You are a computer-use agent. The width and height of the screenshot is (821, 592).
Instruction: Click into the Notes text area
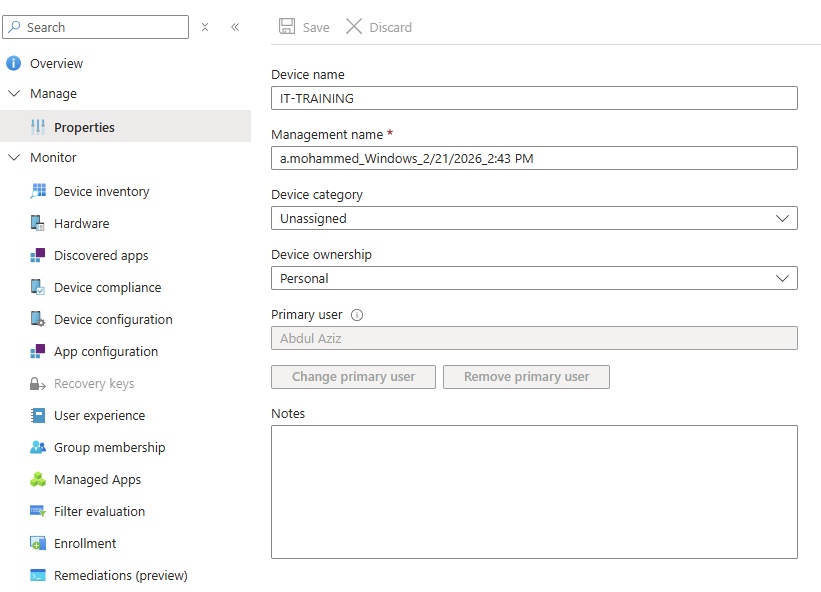(x=534, y=491)
